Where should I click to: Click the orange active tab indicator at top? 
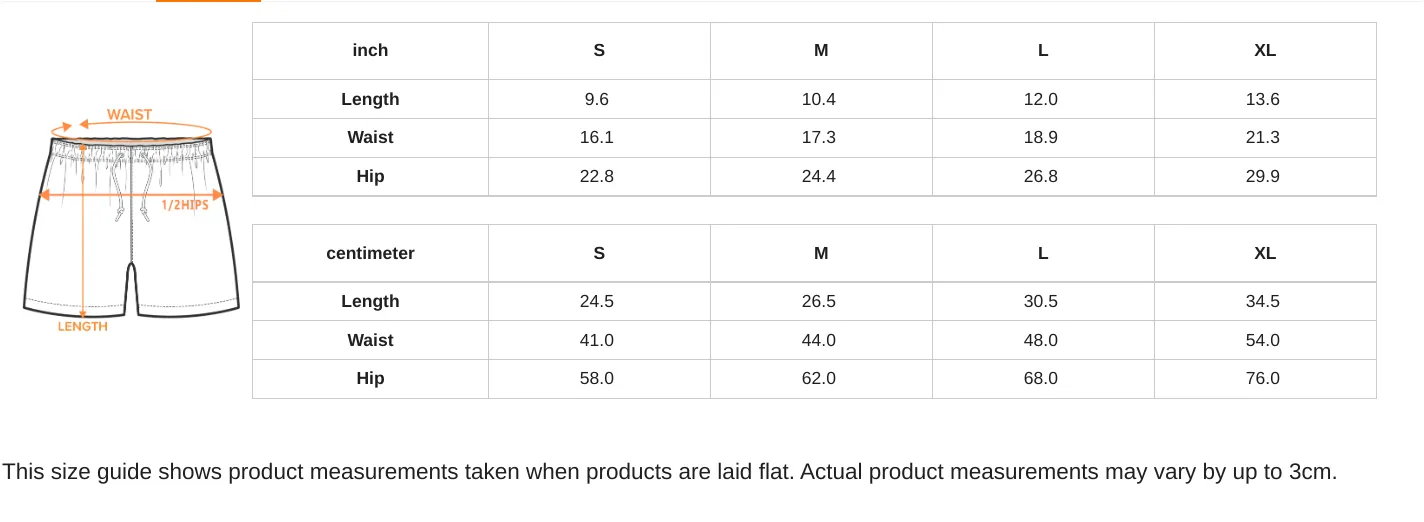coord(208,1)
